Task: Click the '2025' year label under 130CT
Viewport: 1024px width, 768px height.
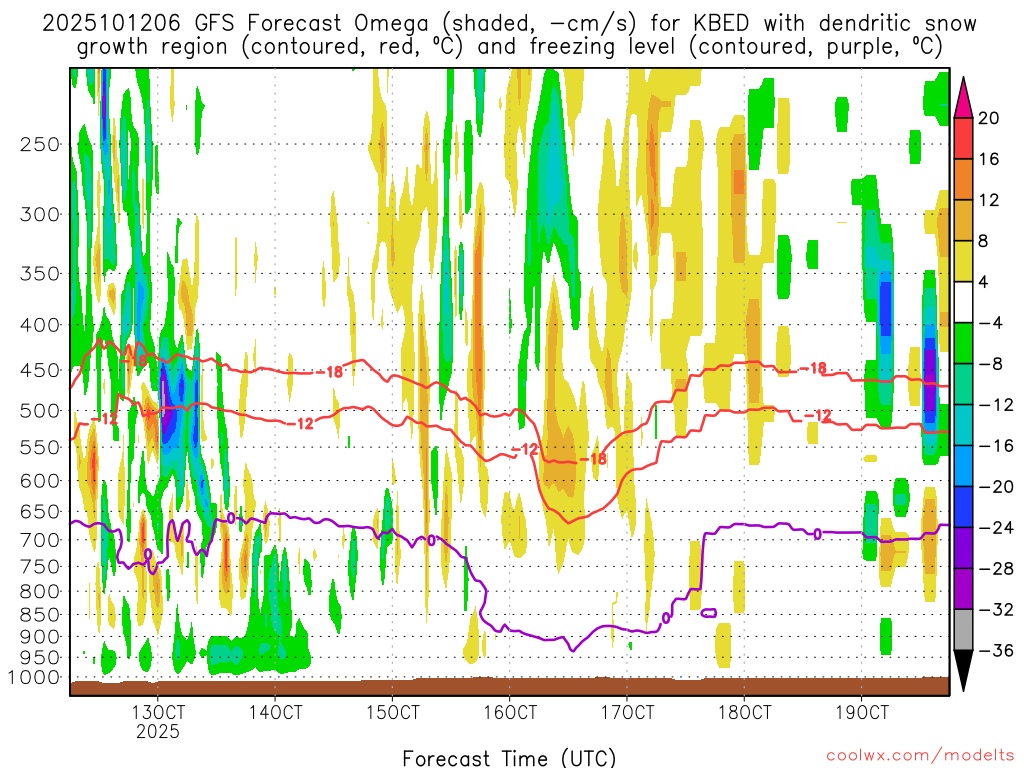Action: [158, 731]
